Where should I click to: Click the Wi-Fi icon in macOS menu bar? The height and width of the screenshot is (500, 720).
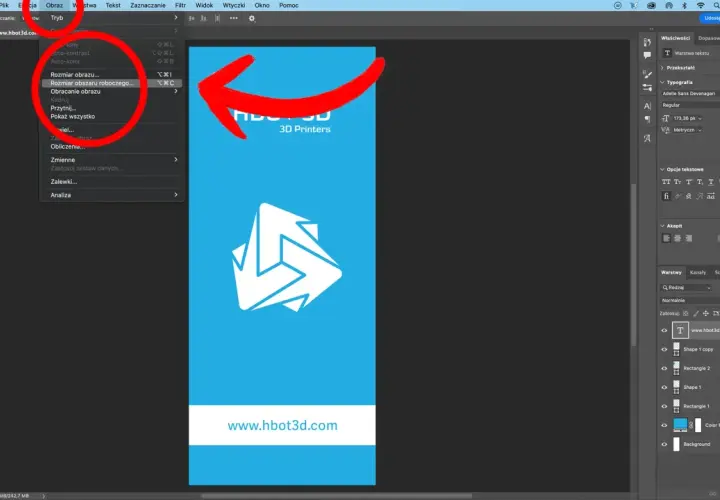700,6
